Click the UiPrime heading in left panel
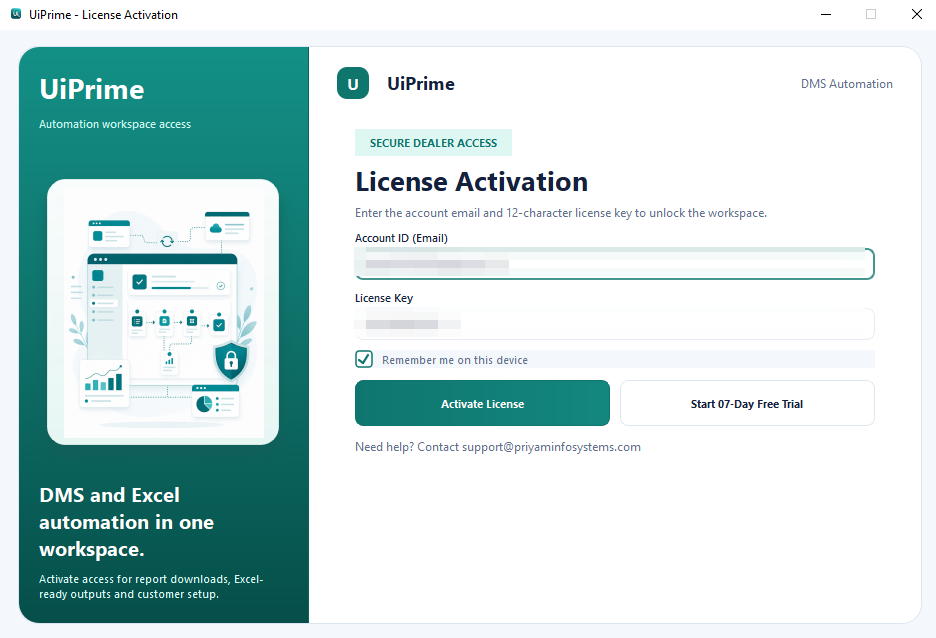Screen dimensions: 936x638 92,90
